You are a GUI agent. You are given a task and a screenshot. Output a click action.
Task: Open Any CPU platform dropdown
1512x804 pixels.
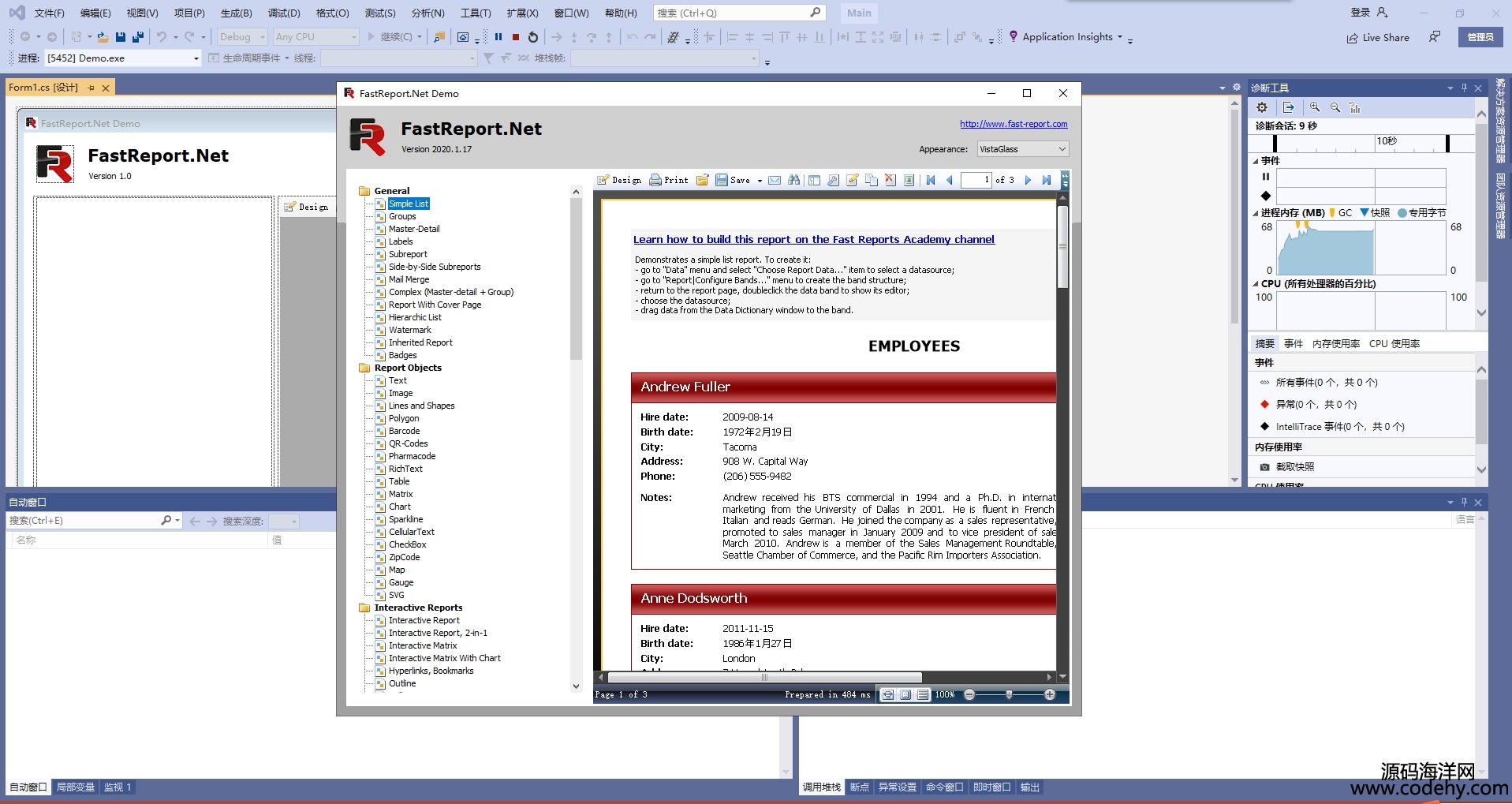coord(315,37)
